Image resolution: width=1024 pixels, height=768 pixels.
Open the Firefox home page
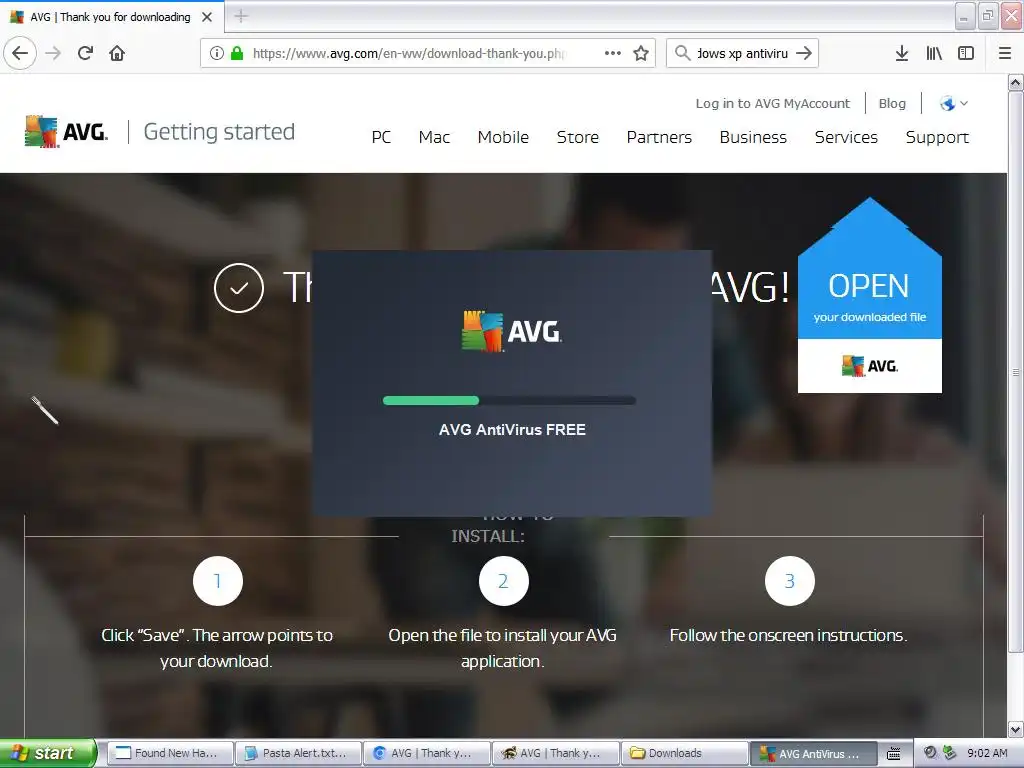click(x=117, y=53)
